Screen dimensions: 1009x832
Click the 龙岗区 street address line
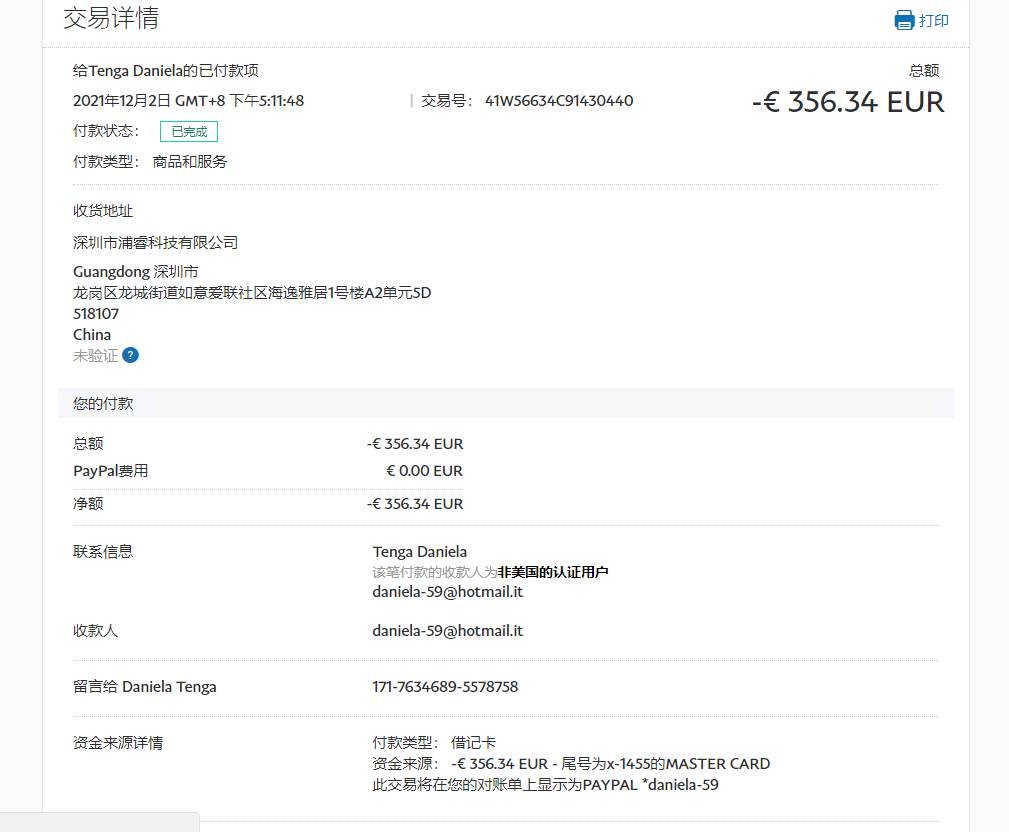[x=251, y=293]
